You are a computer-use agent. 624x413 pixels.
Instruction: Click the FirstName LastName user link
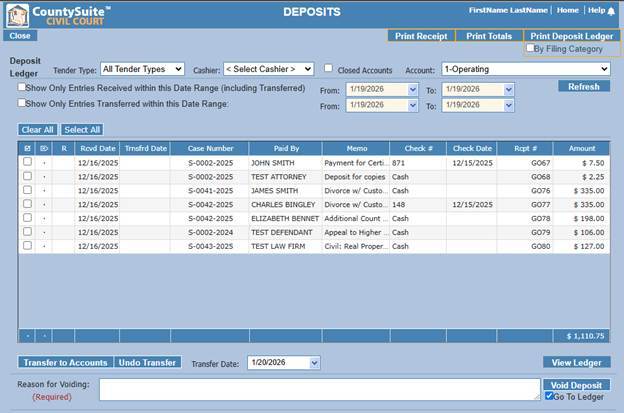click(x=508, y=10)
